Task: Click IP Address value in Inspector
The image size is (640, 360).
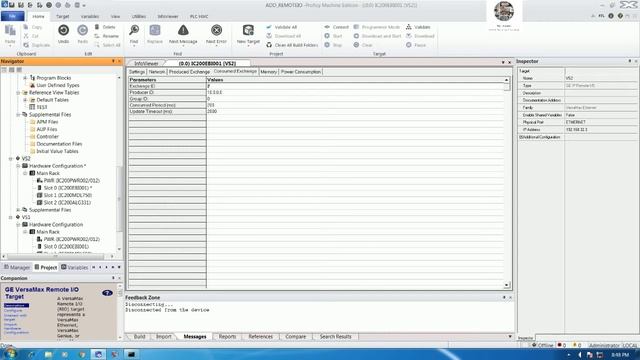Action: coord(601,130)
